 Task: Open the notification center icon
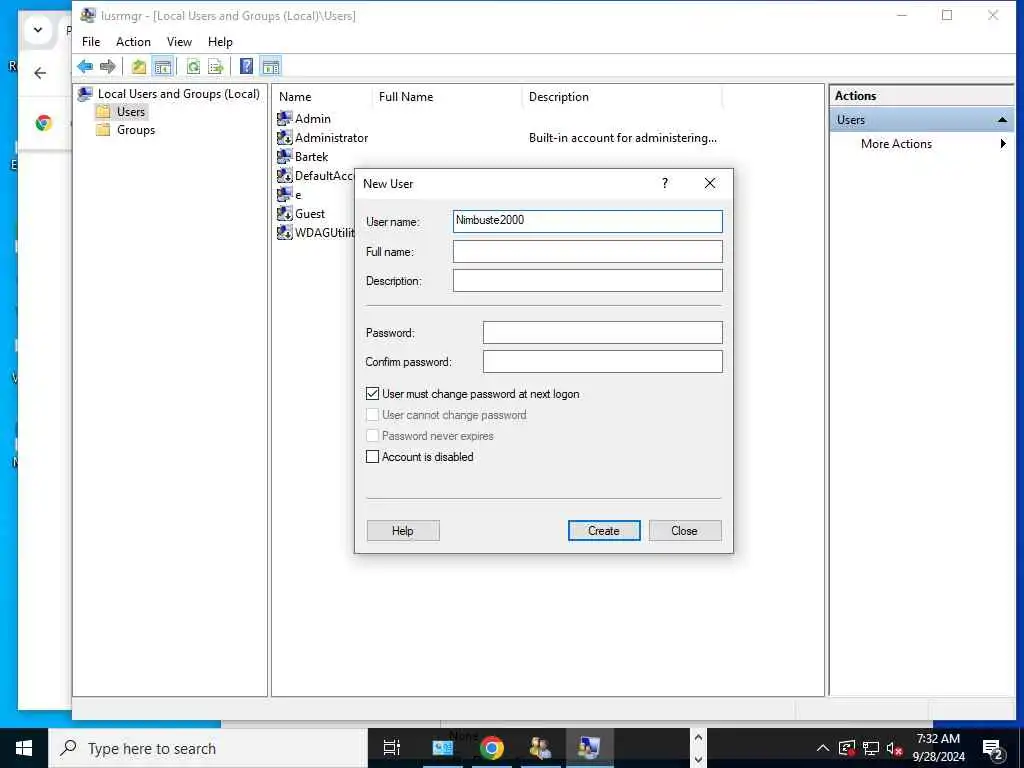point(992,749)
